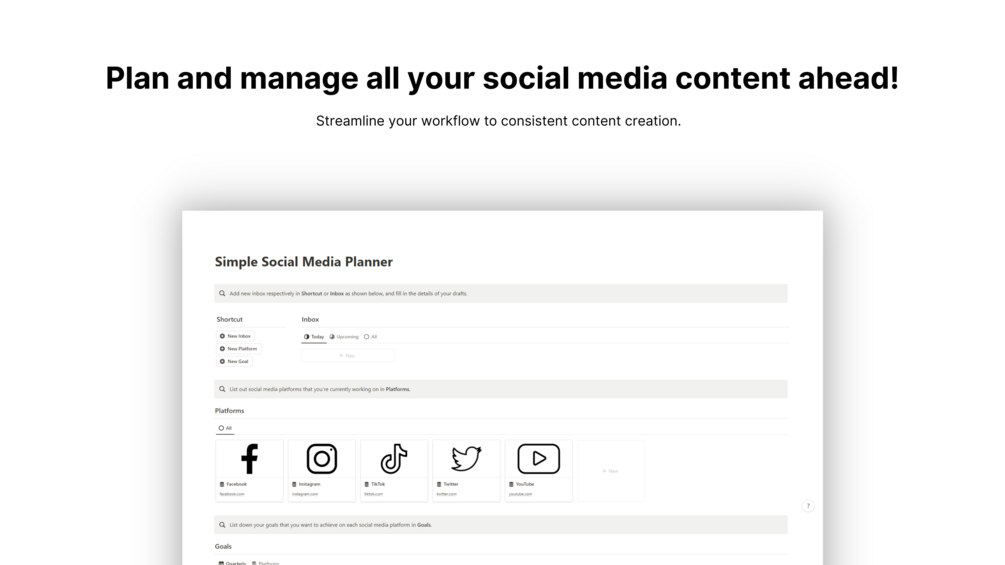
Task: Switch to the All tab in Inbox
Action: (x=370, y=336)
